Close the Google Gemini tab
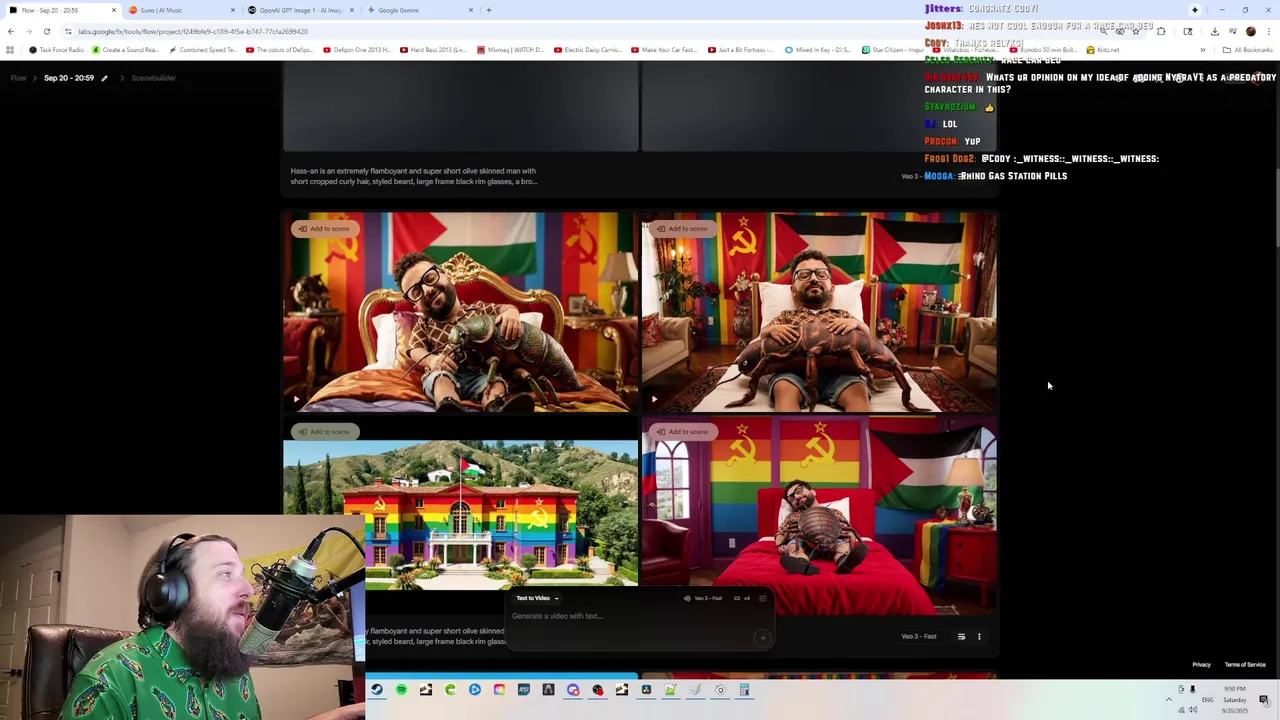The width and height of the screenshot is (1280, 720). pos(471,10)
